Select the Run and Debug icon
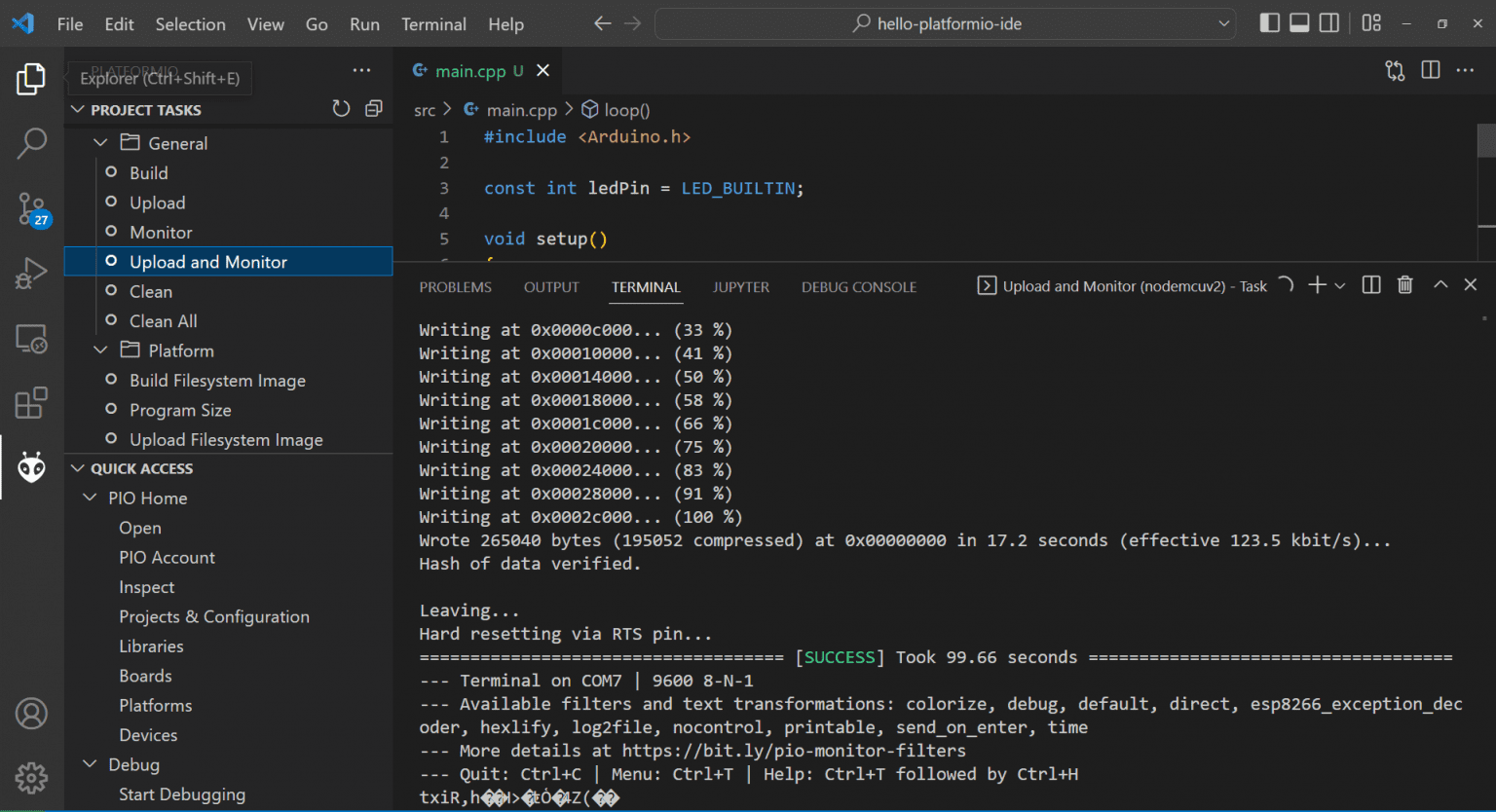The width and height of the screenshot is (1496, 812). pyautogui.click(x=31, y=273)
